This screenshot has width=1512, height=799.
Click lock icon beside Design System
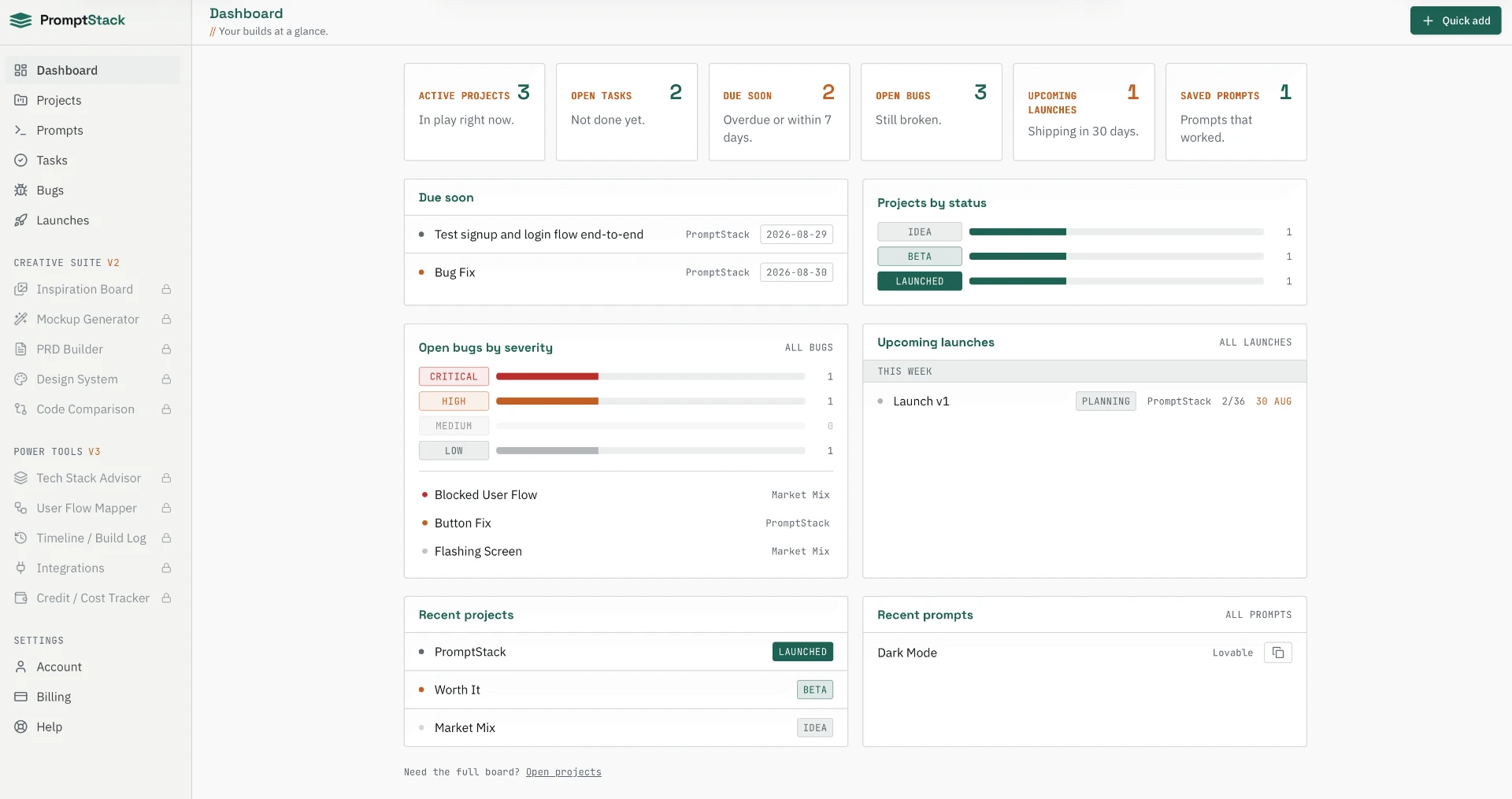[x=166, y=379]
